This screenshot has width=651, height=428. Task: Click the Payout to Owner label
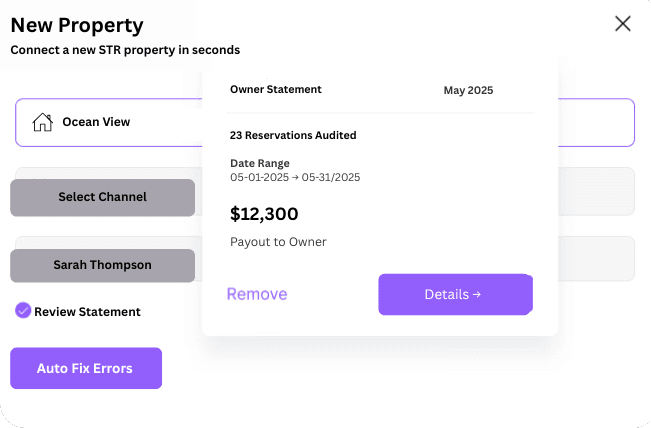278,242
